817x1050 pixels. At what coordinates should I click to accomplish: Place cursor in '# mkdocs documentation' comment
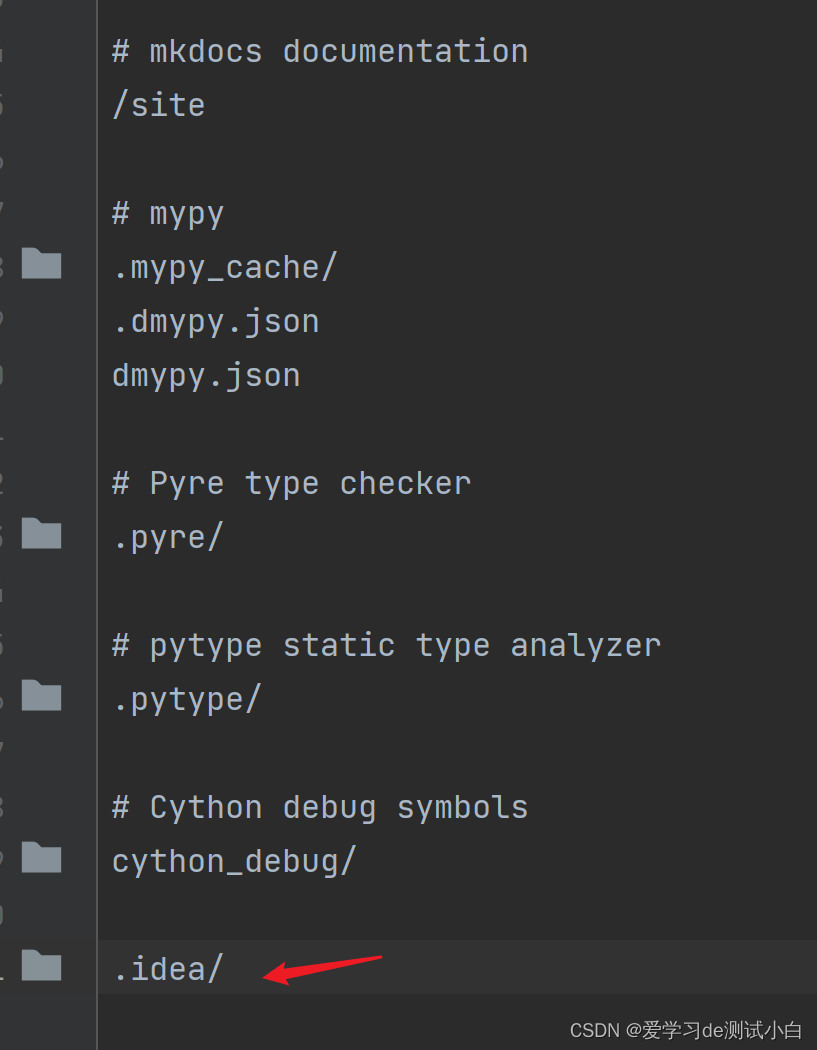point(320,51)
